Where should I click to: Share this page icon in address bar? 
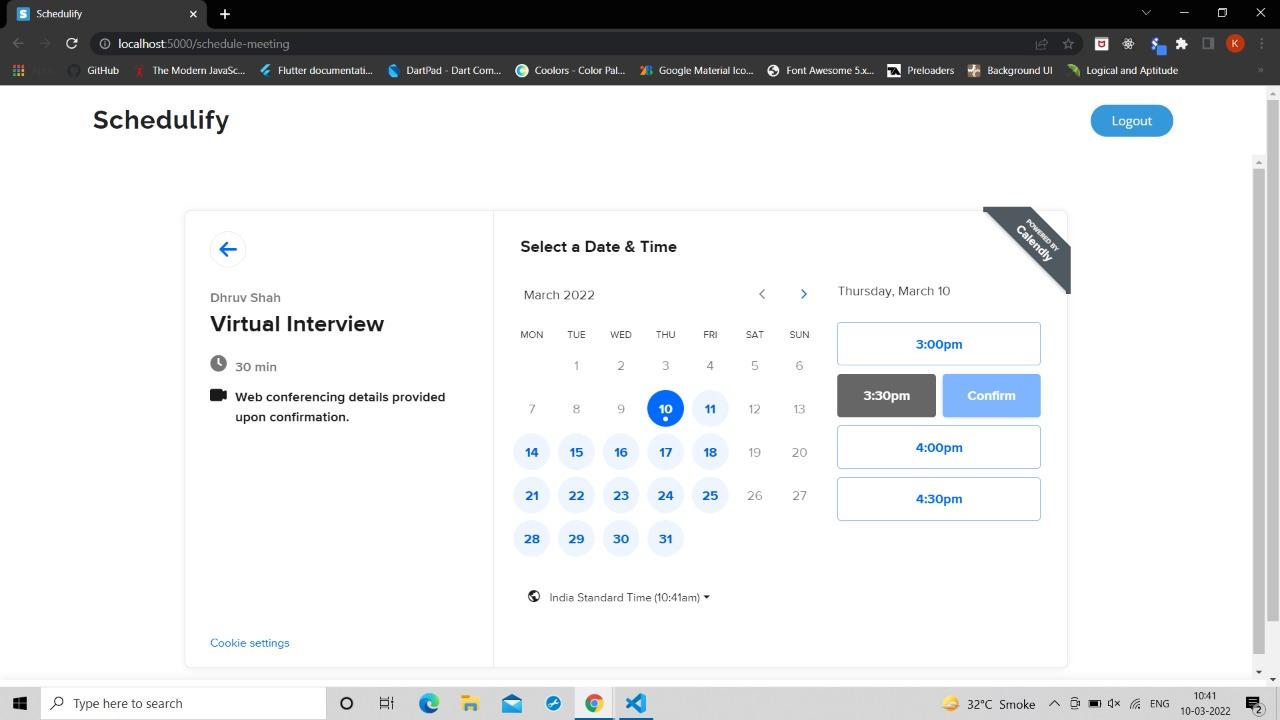click(1042, 43)
